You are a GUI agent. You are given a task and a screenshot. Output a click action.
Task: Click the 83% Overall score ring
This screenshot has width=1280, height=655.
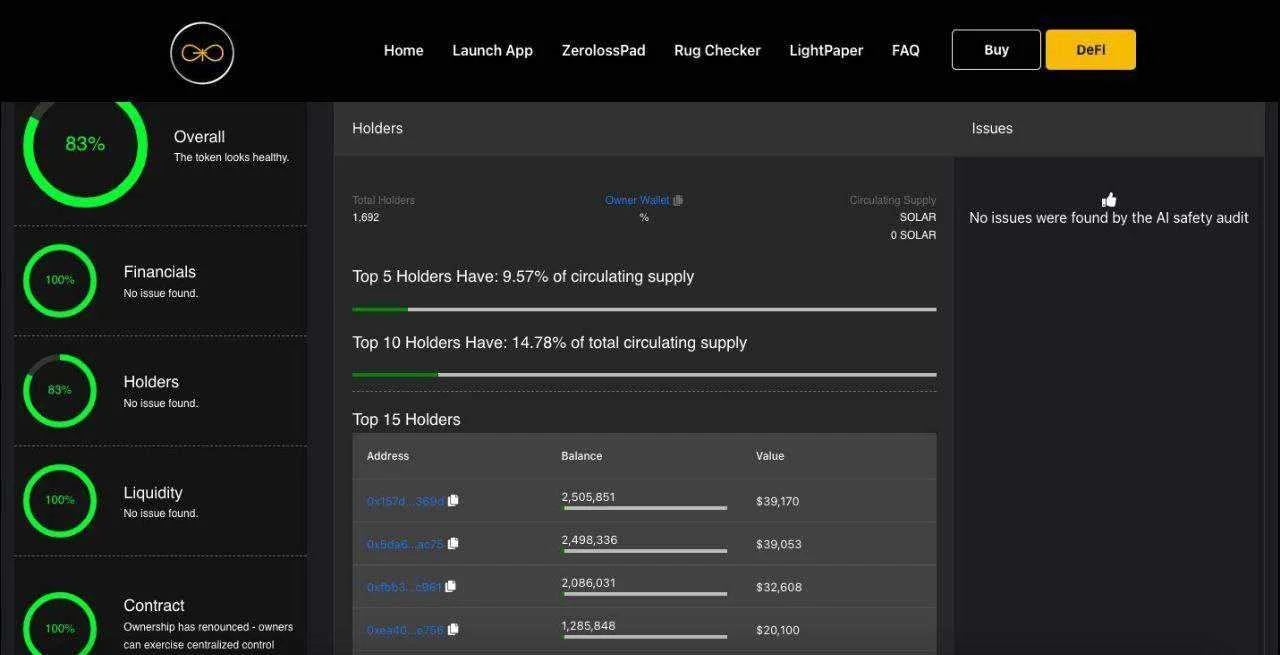coord(85,144)
